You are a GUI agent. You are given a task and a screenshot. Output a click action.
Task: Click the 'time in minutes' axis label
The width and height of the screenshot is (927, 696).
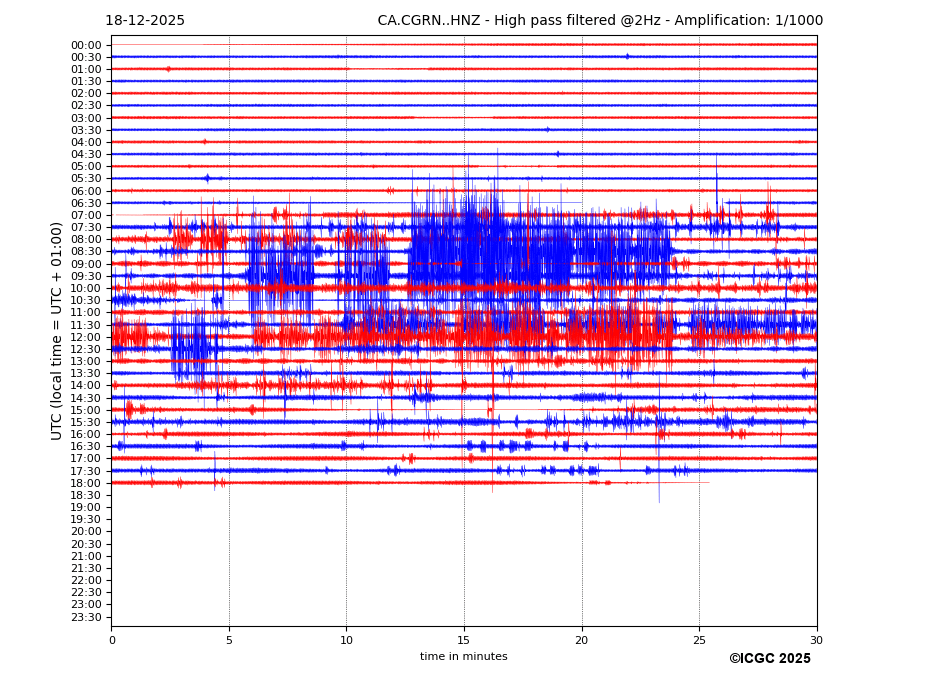tap(463, 657)
